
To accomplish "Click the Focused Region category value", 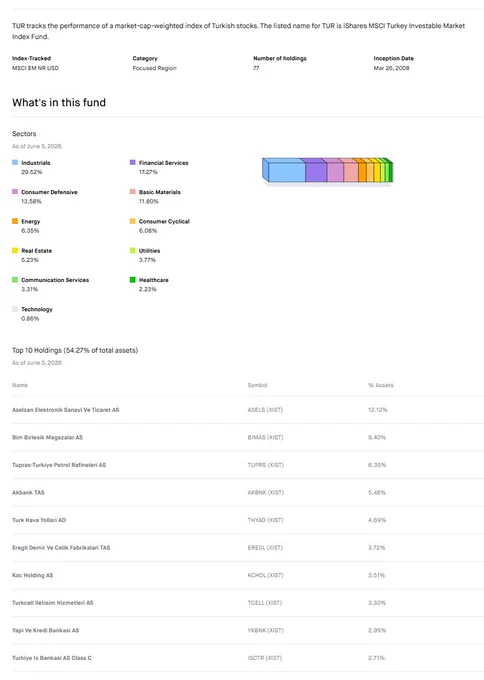I will click(x=154, y=68).
